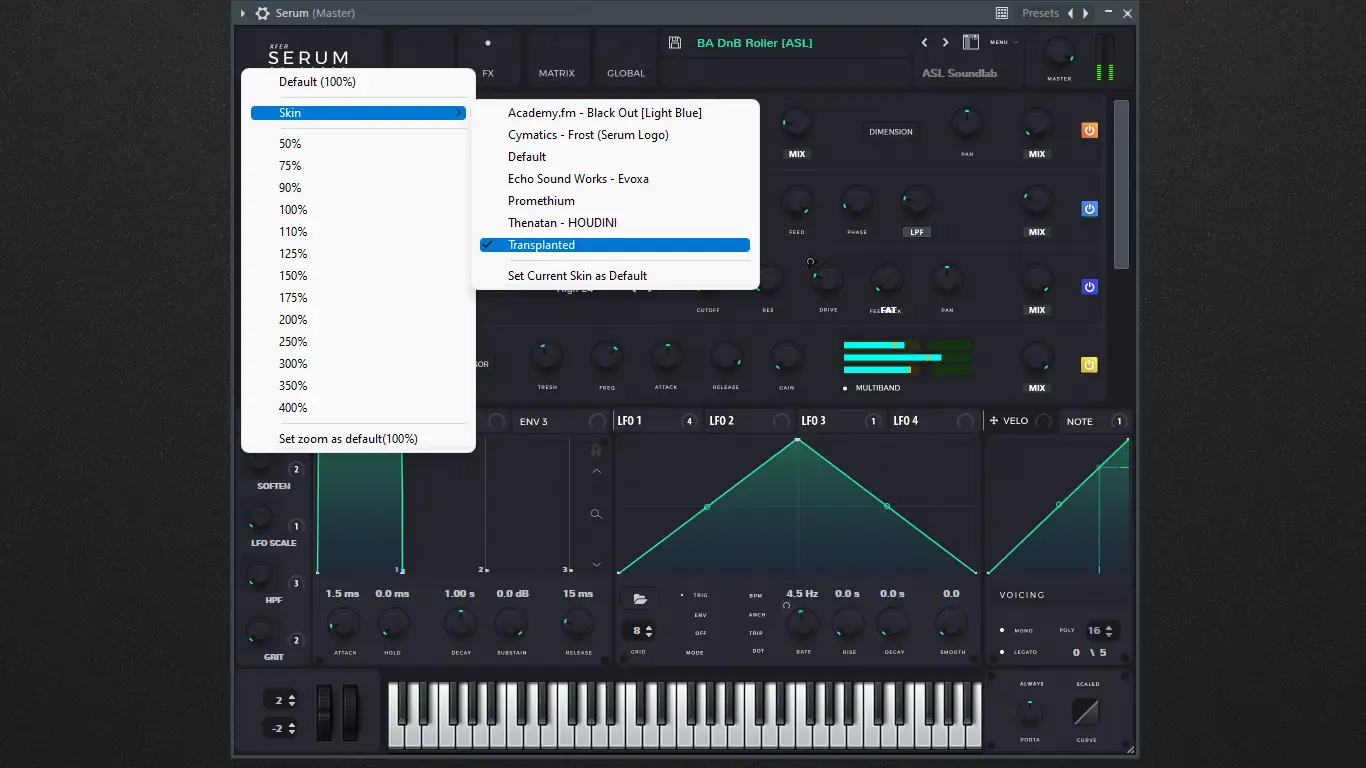Image resolution: width=1366 pixels, height=768 pixels.
Task: Click the VELO drag-source cross icon
Action: tap(994, 421)
